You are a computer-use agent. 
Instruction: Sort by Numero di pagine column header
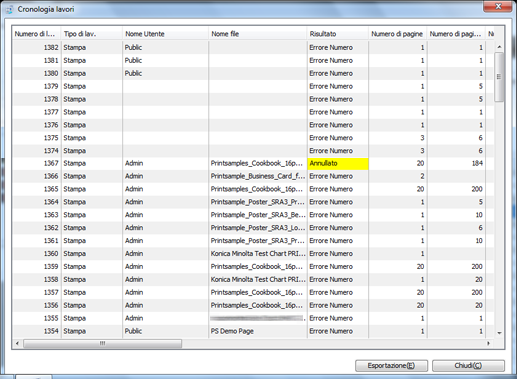pos(398,34)
